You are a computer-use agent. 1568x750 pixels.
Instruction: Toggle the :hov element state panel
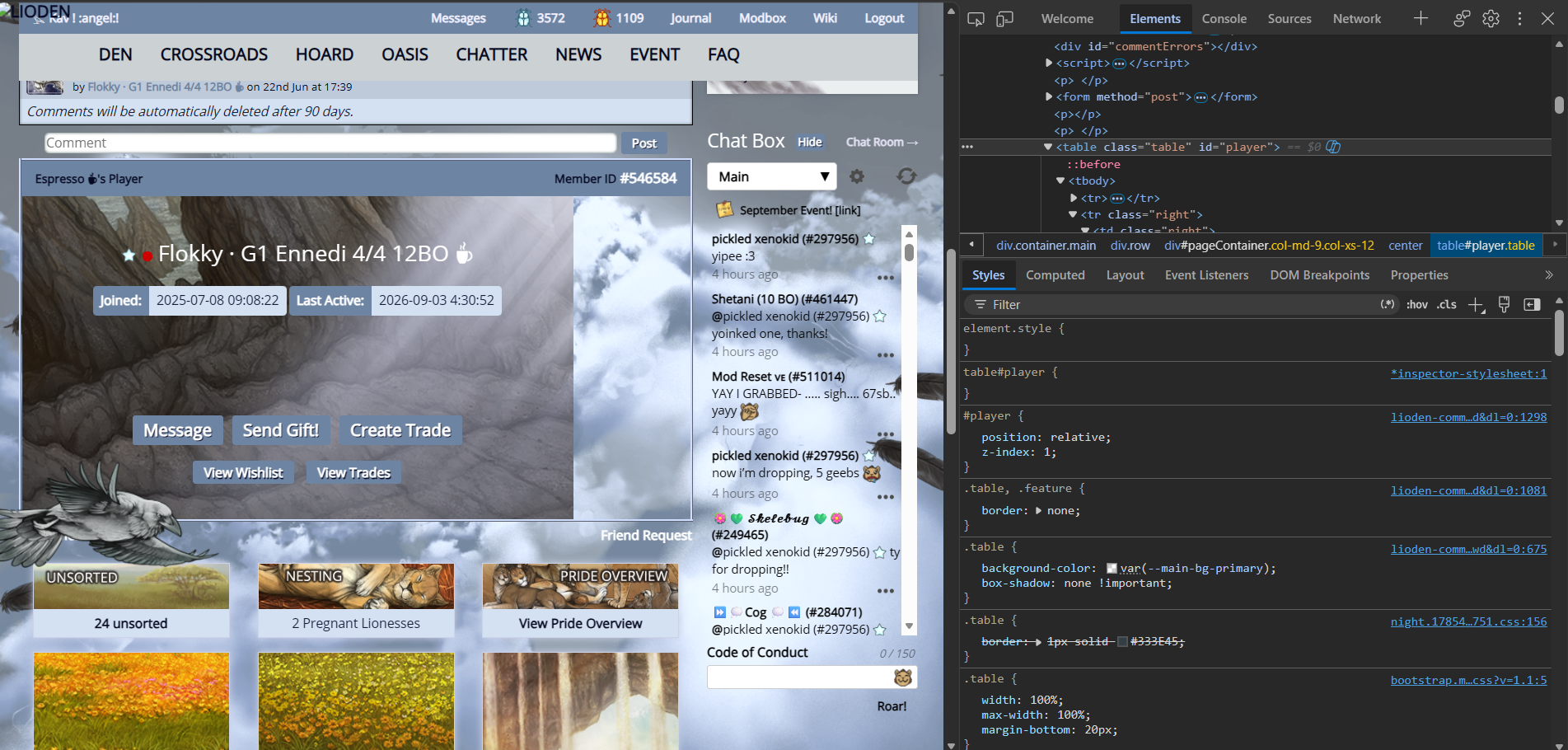click(x=1417, y=305)
